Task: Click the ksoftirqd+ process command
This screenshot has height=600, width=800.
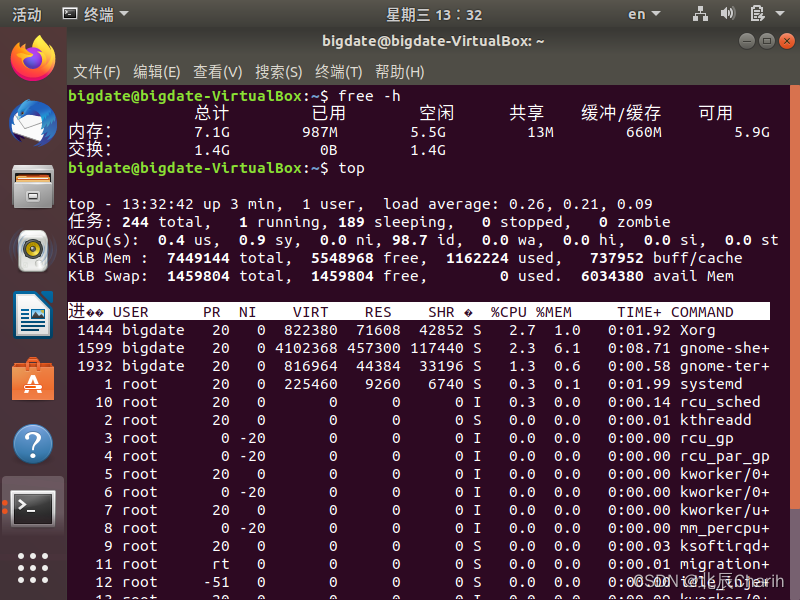Action: click(x=724, y=546)
